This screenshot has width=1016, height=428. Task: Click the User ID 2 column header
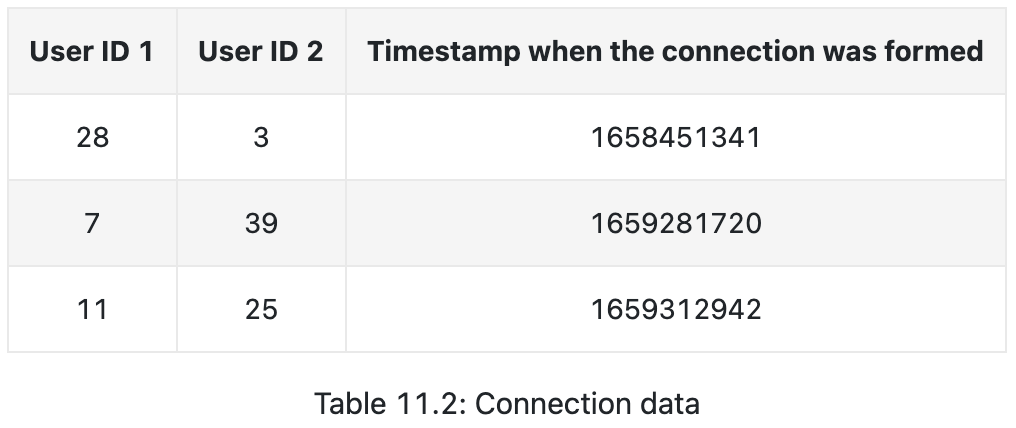tap(261, 51)
